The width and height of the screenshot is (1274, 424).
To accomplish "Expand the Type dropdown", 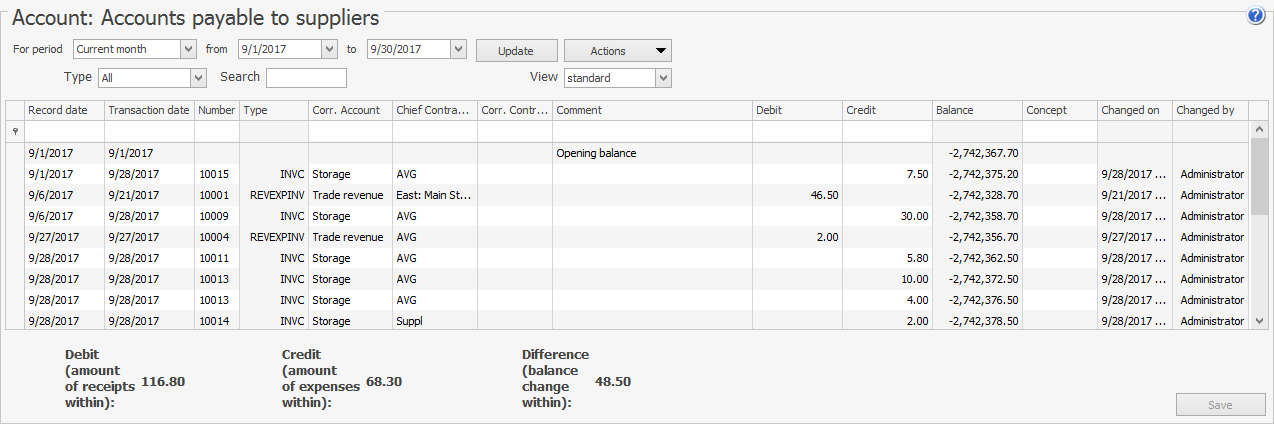I will pos(198,78).
